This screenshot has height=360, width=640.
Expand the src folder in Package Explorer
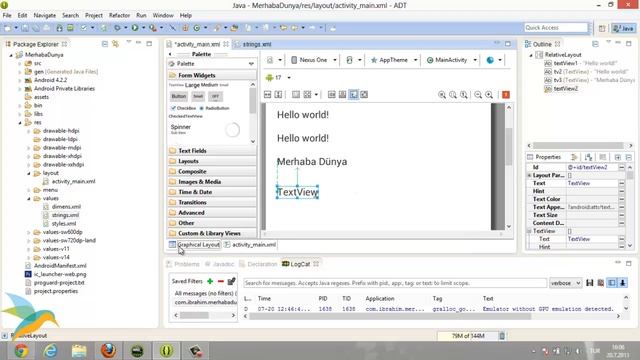point(20,63)
